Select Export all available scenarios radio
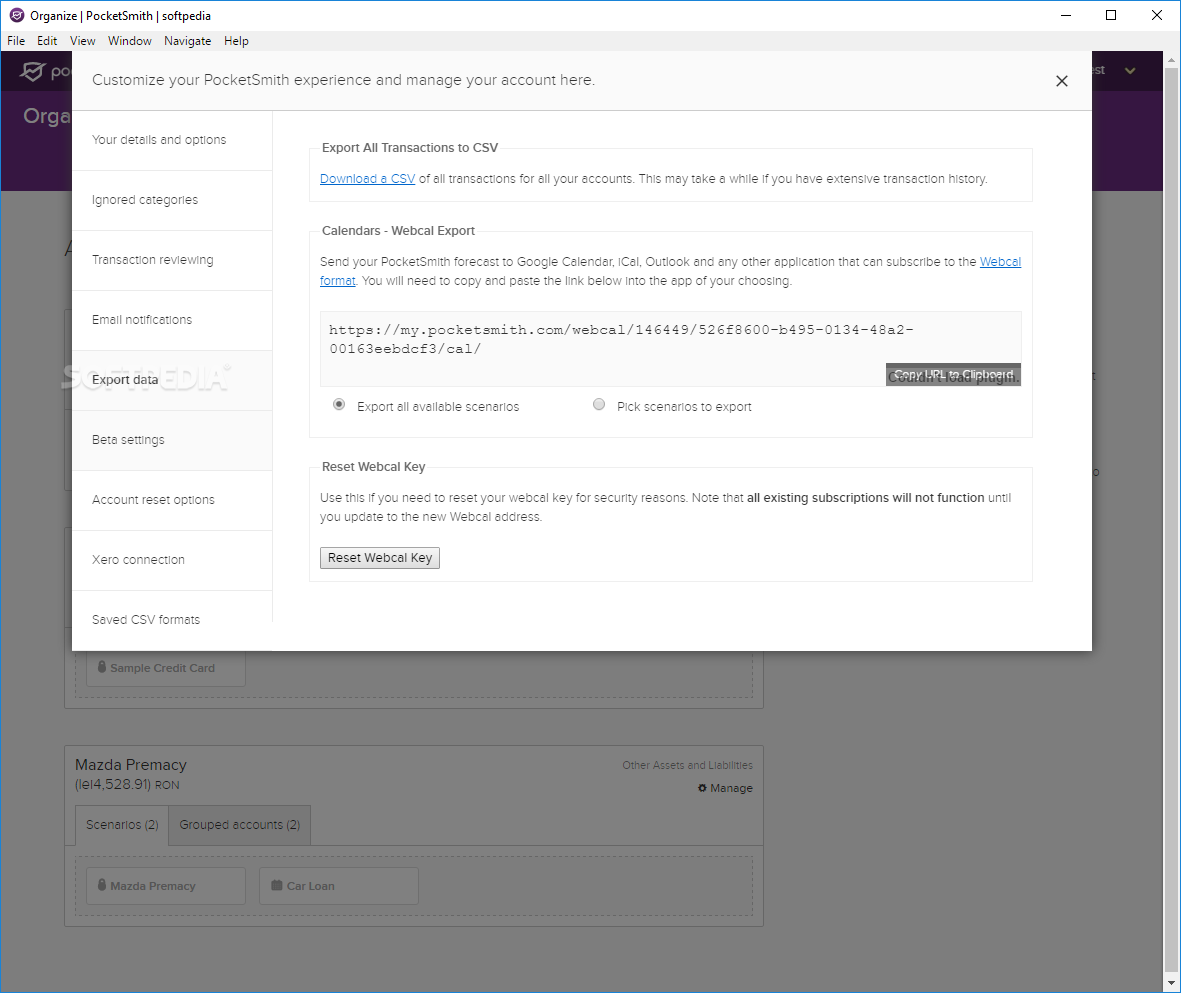 [x=340, y=405]
